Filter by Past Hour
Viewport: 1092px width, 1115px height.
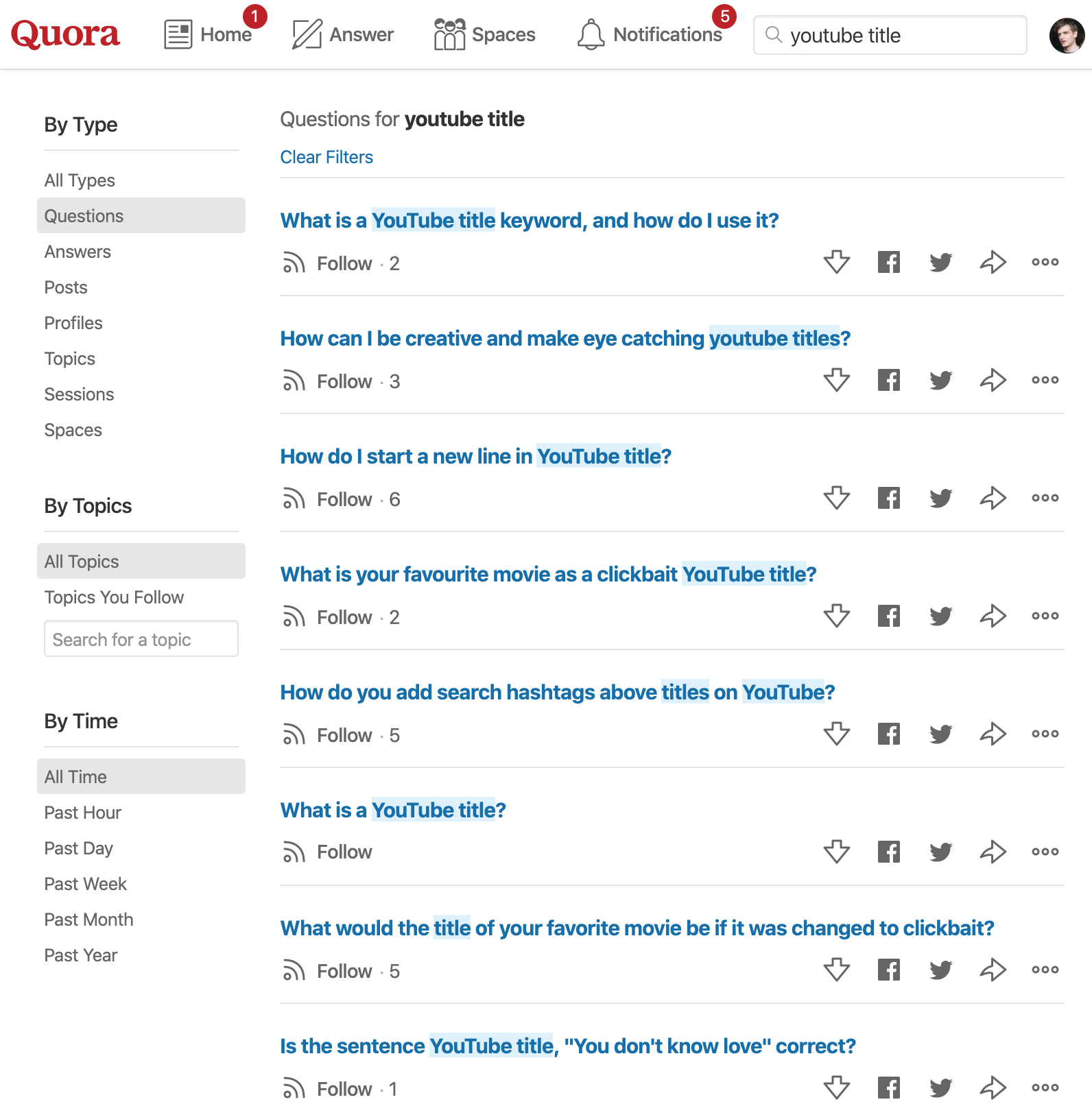83,813
